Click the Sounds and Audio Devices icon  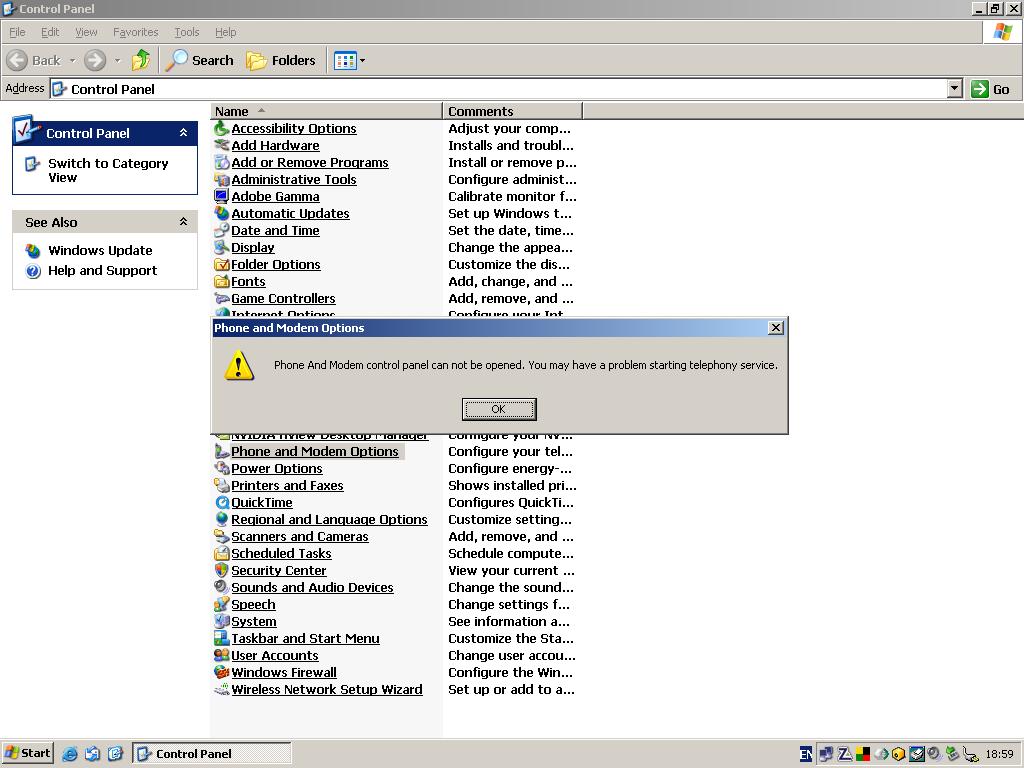tap(222, 587)
